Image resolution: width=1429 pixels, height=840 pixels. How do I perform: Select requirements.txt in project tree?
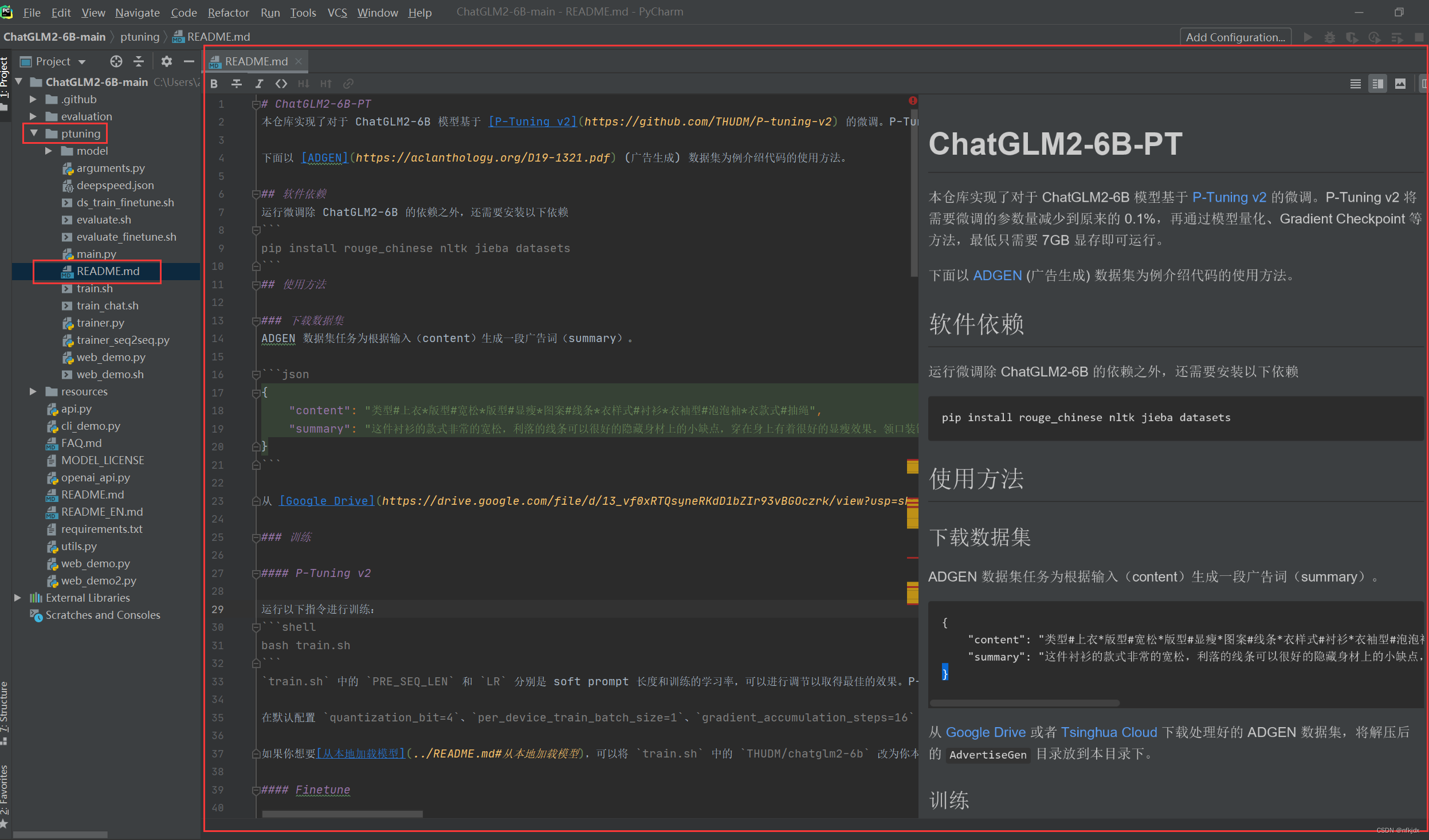pyautogui.click(x=101, y=529)
